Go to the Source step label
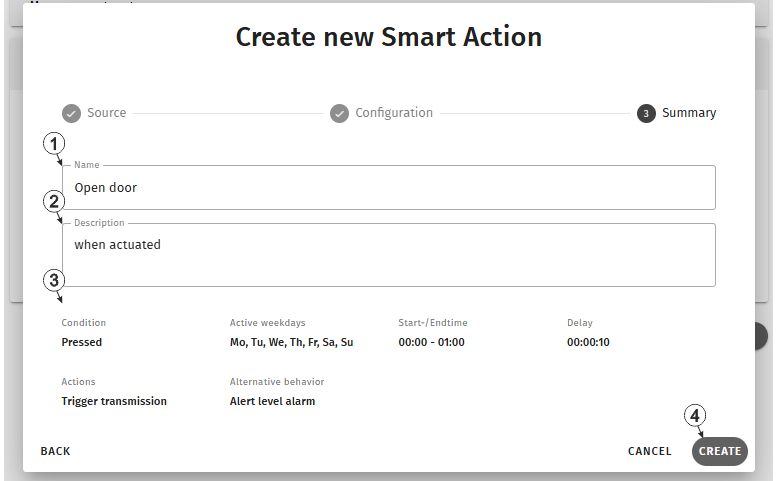Screen dimensions: 781x481 (107, 113)
